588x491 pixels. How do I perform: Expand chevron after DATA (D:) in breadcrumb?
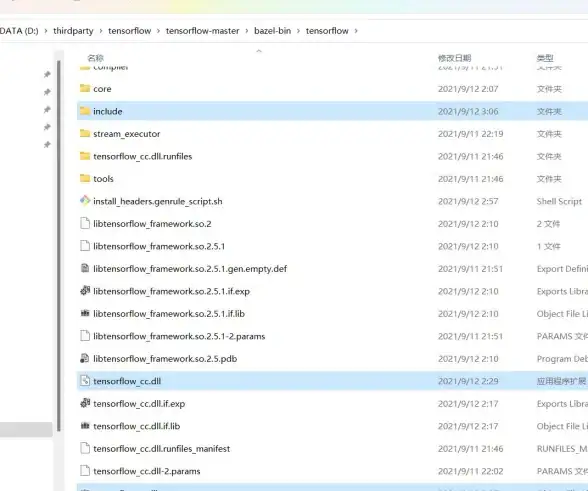[46, 31]
